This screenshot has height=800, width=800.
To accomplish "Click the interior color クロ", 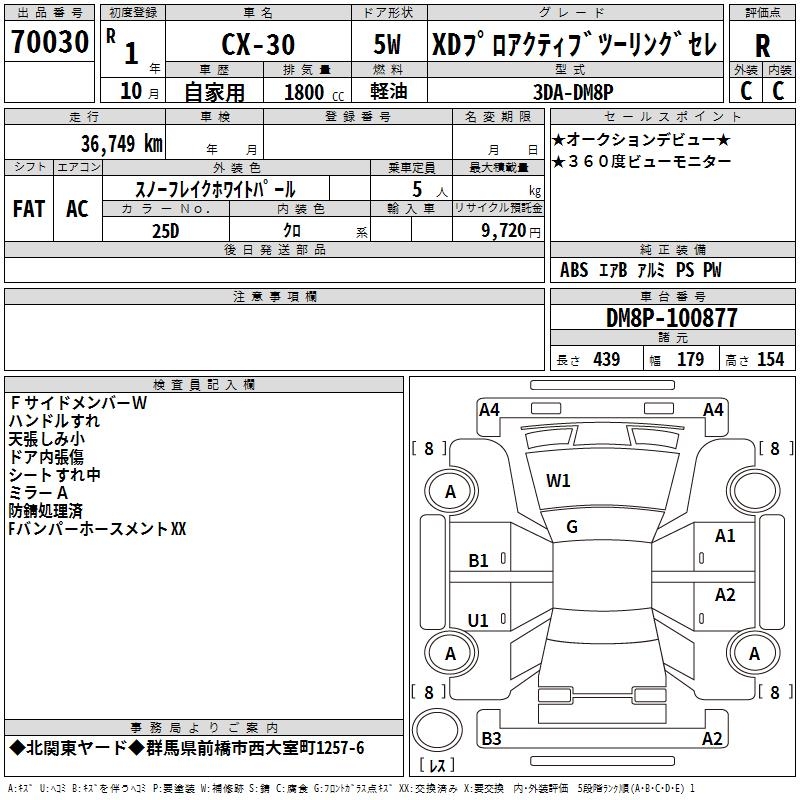I will [x=292, y=231].
